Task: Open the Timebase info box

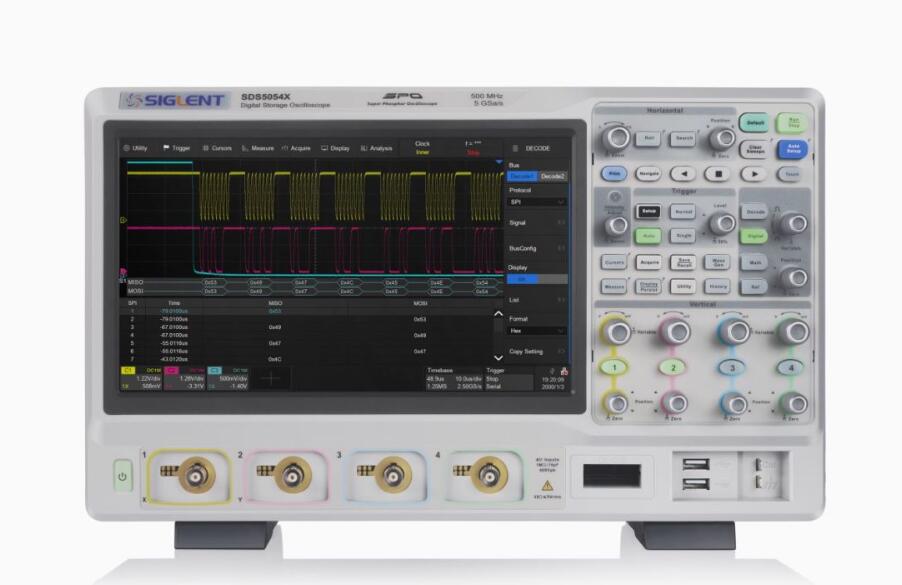Action: click(453, 378)
